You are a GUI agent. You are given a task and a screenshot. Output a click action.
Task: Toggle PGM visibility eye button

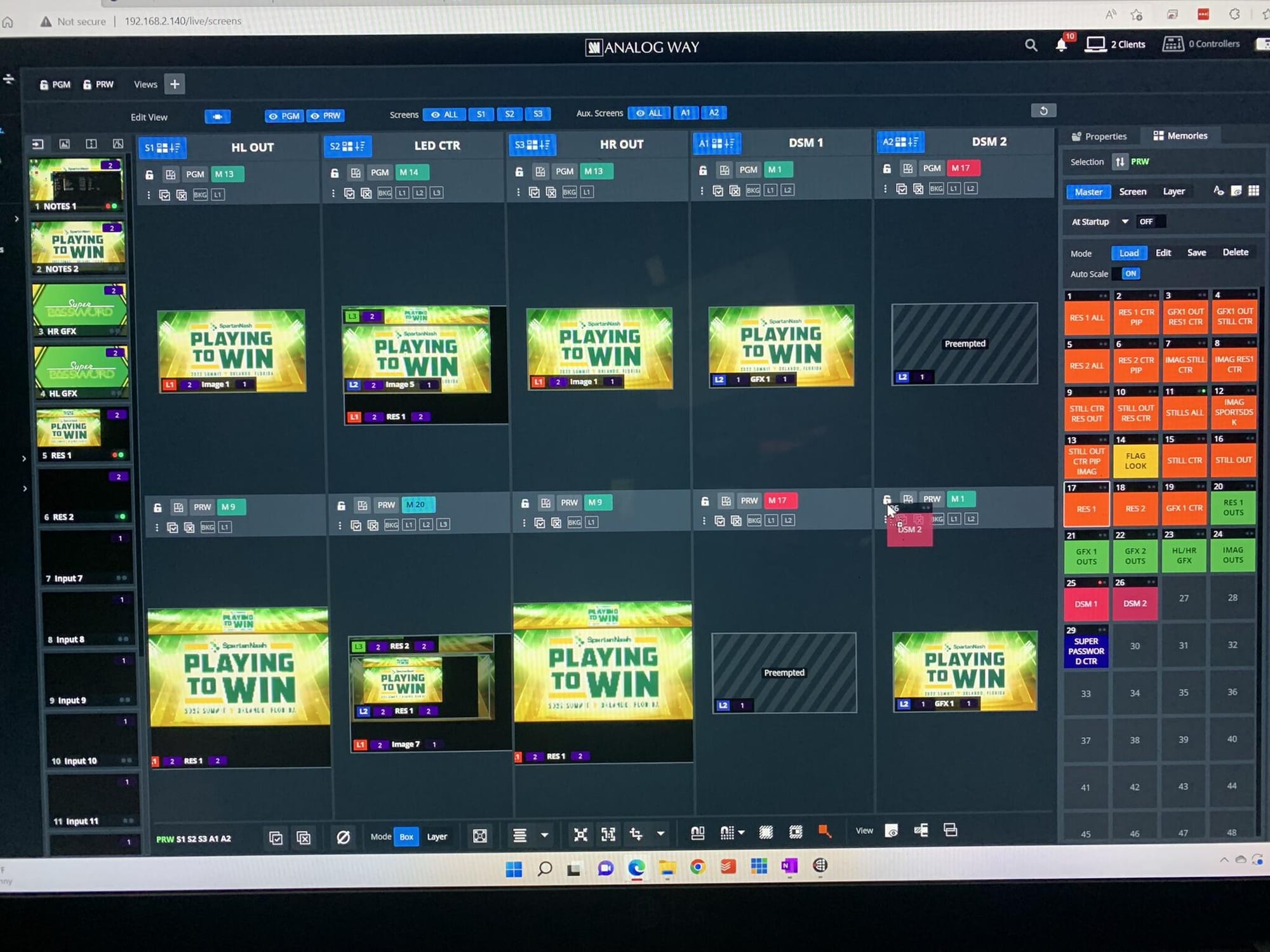coord(284,116)
